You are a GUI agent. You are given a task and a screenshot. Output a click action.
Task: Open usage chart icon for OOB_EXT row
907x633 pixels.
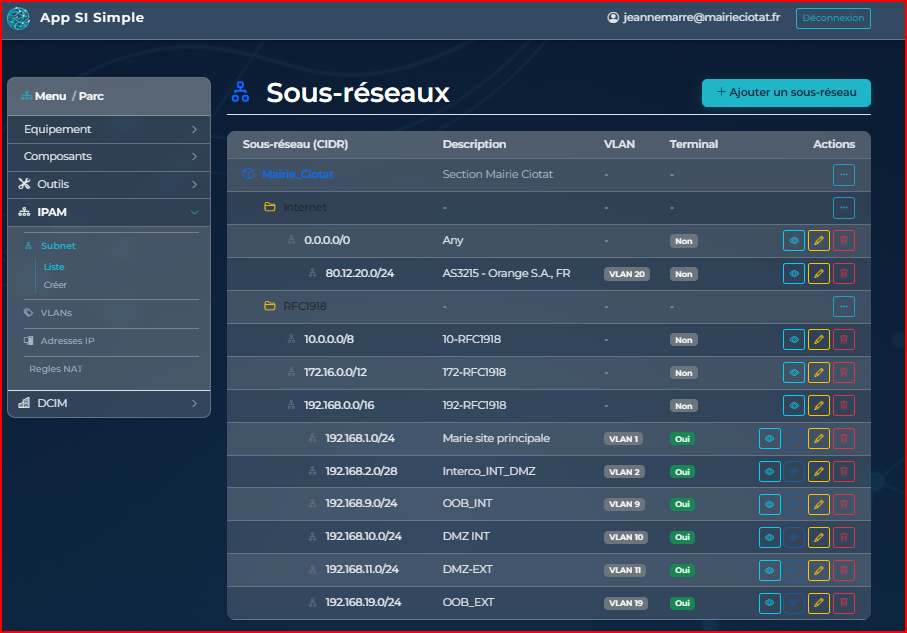coord(794,603)
